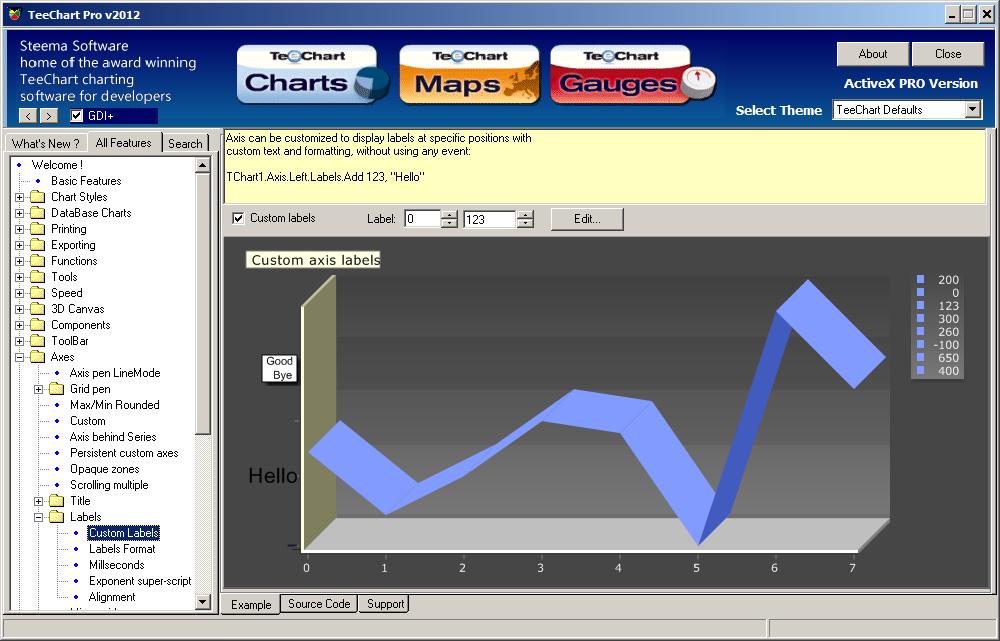Click the 3D Canvas folder icon
This screenshot has width=1000, height=641.
pos(38,308)
